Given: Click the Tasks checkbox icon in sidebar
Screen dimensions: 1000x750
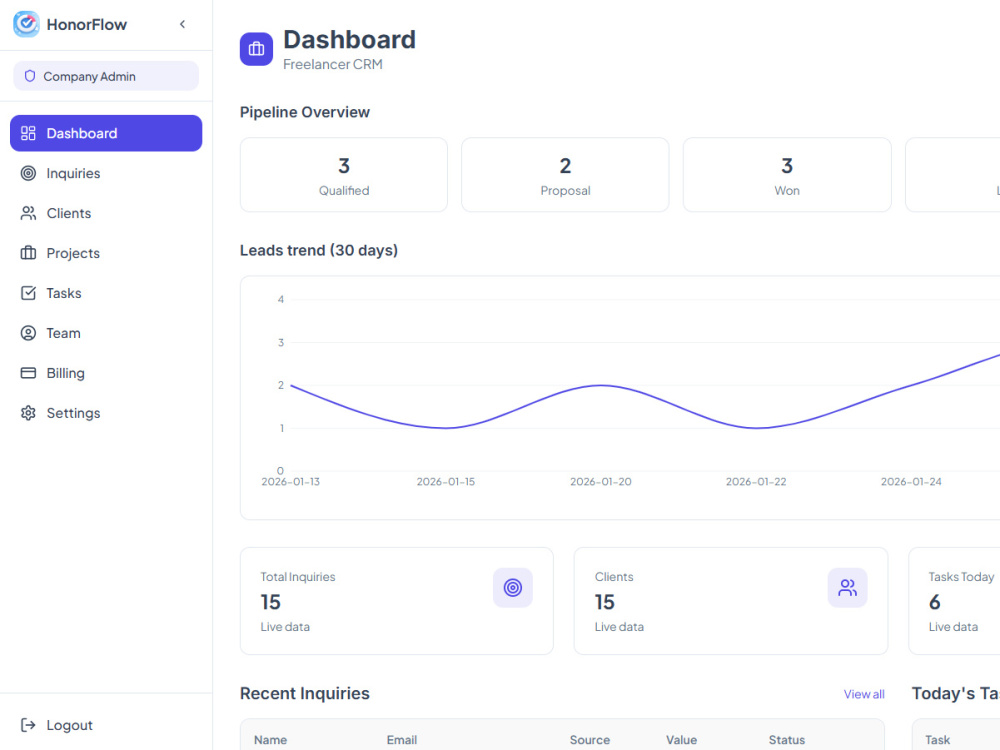Looking at the screenshot, I should (28, 293).
